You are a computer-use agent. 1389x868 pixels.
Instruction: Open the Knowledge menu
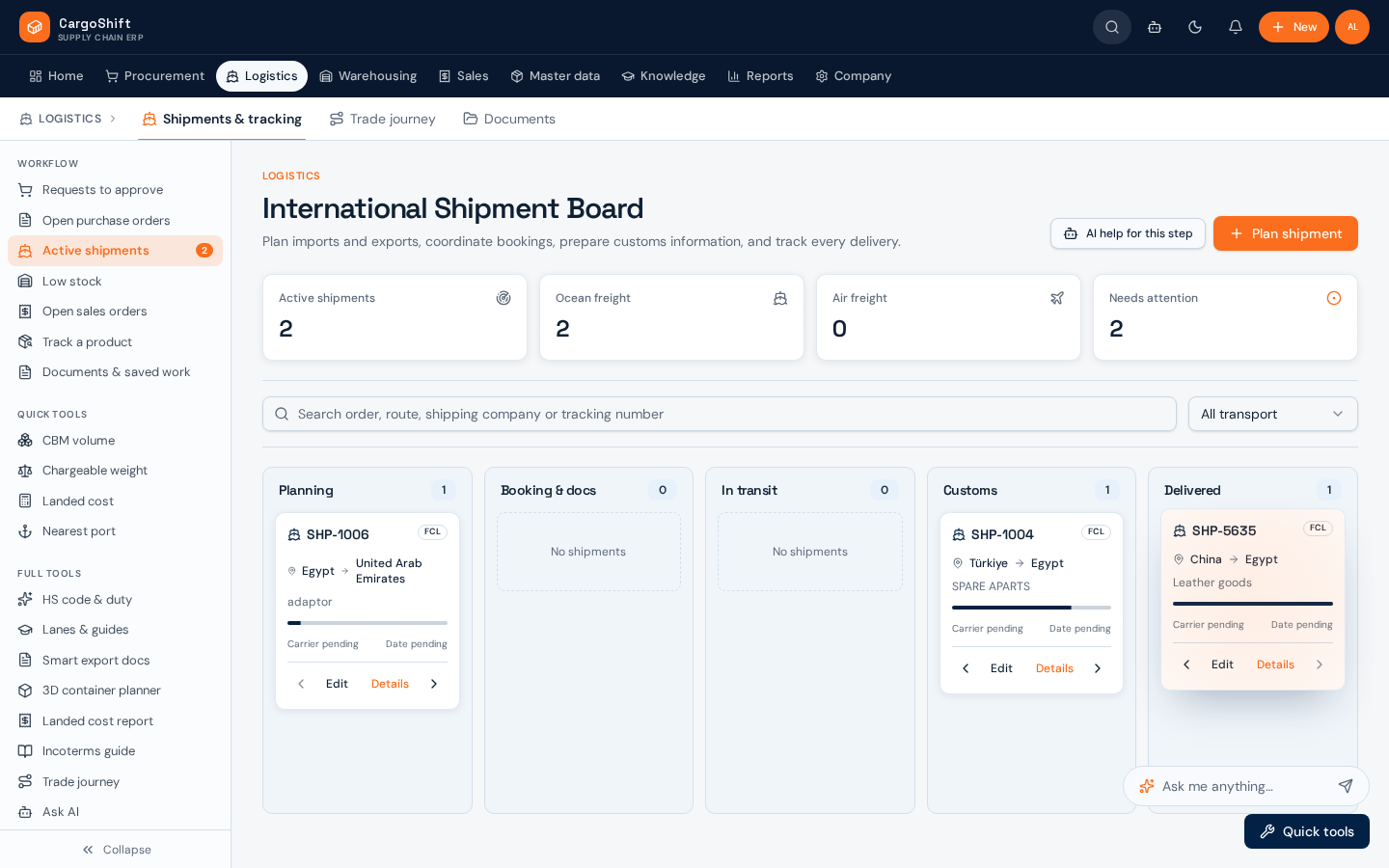[664, 76]
